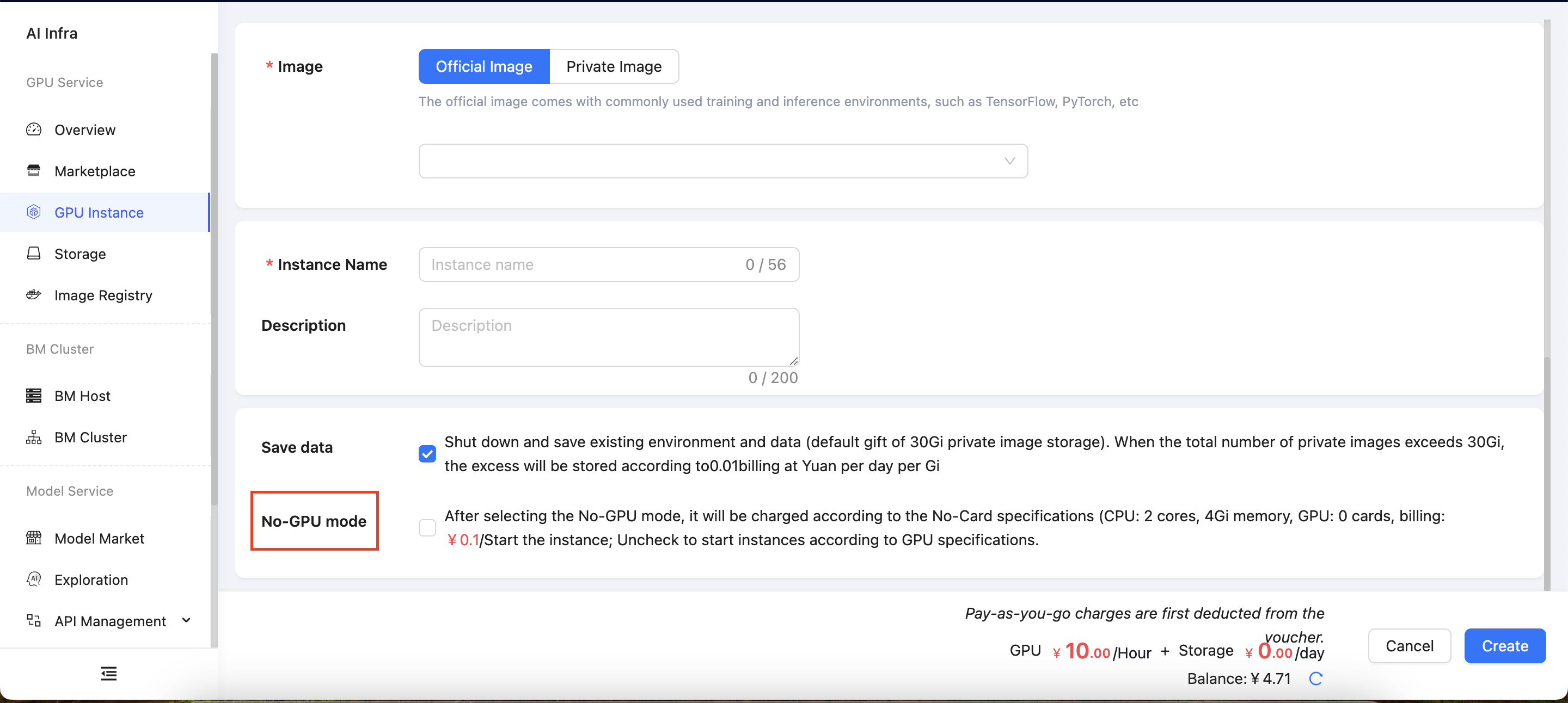Go to Model Market in the sidebar
Viewport: 1568px width, 703px height.
[x=105, y=538]
